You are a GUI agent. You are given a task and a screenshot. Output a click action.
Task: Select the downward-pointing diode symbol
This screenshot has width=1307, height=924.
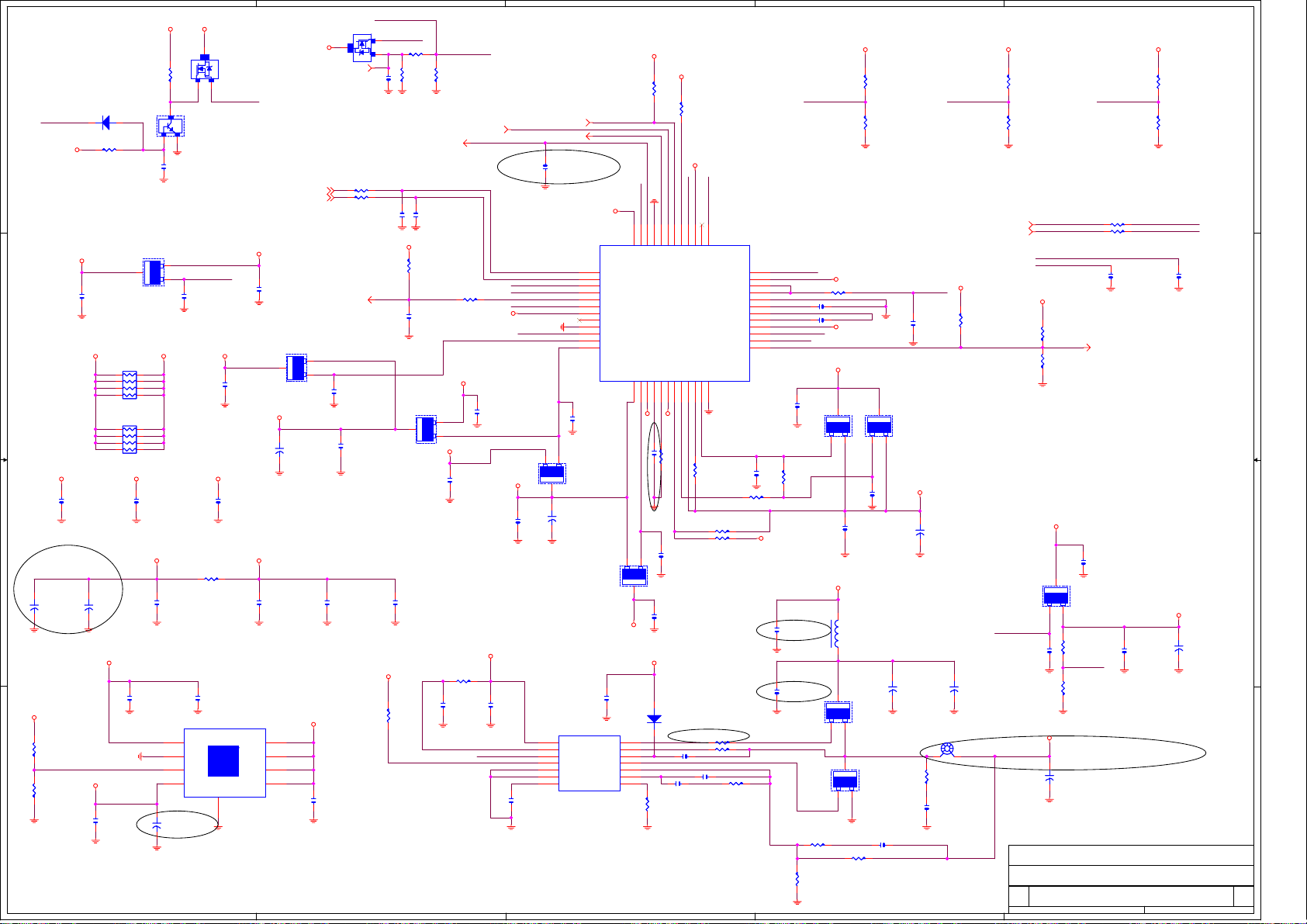point(654,719)
